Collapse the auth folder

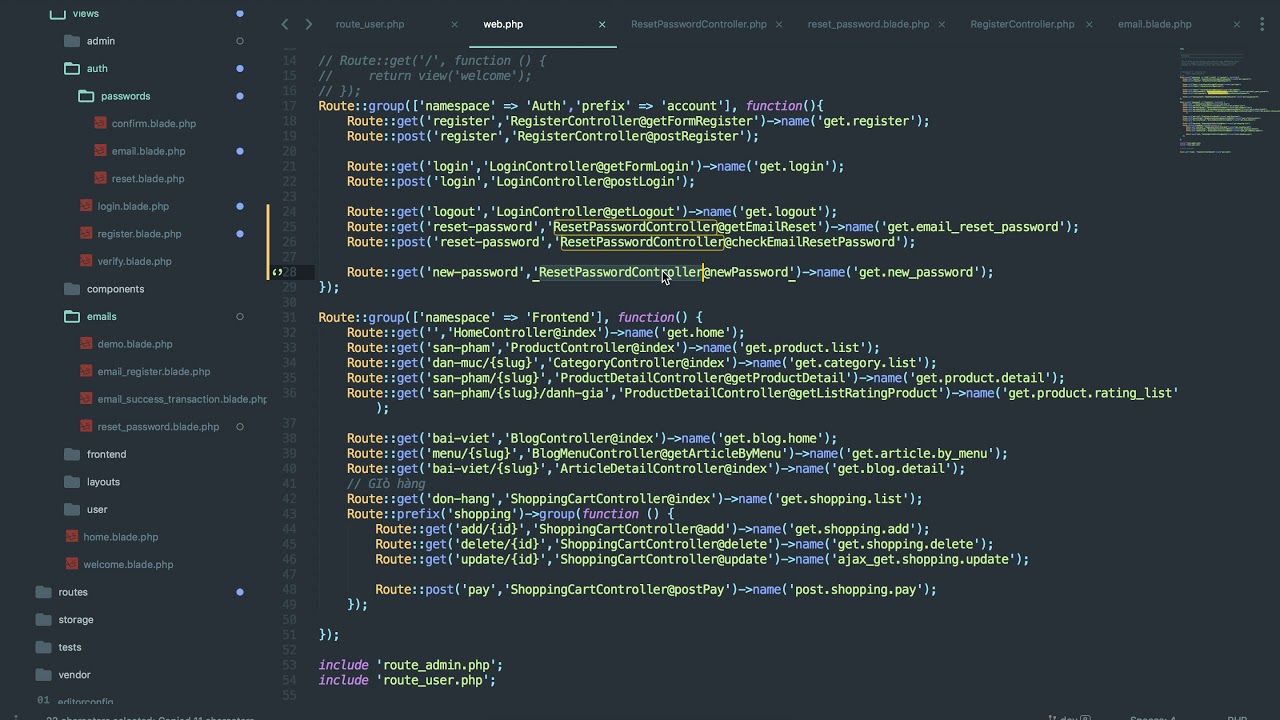tap(71, 69)
